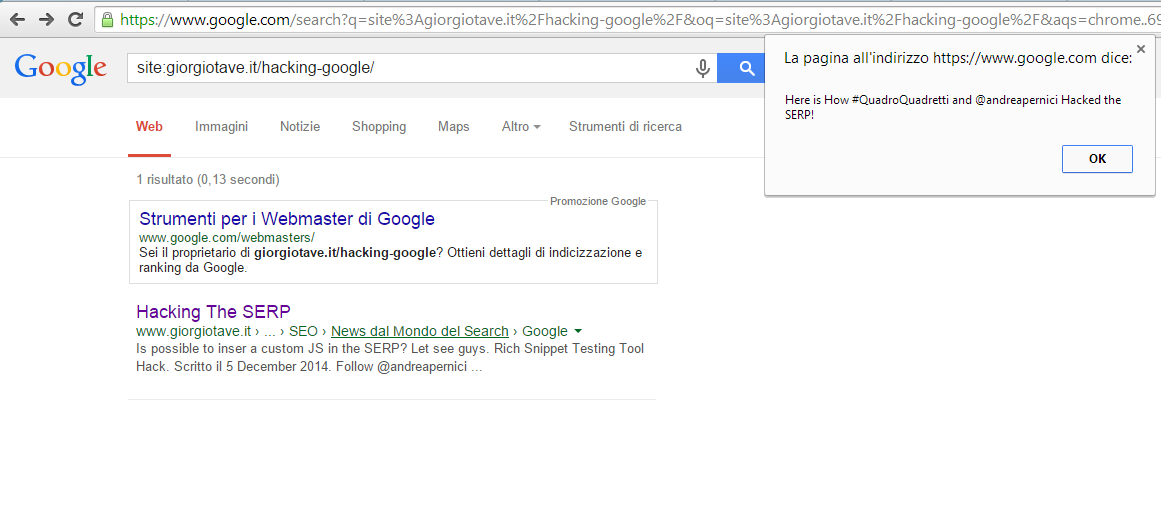Start voice search with the microphone icon
Viewport: 1161px width, 525px height.
click(703, 69)
